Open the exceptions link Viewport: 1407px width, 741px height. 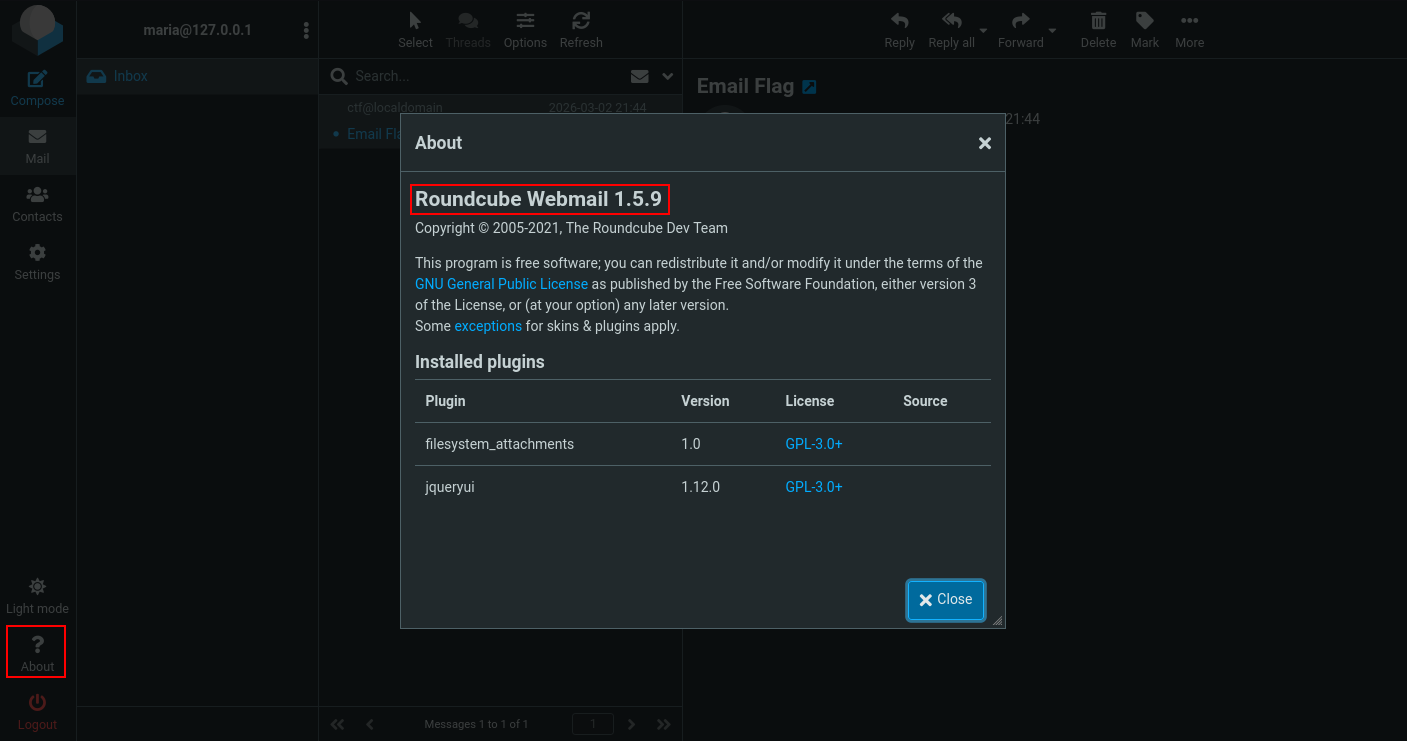pos(488,326)
